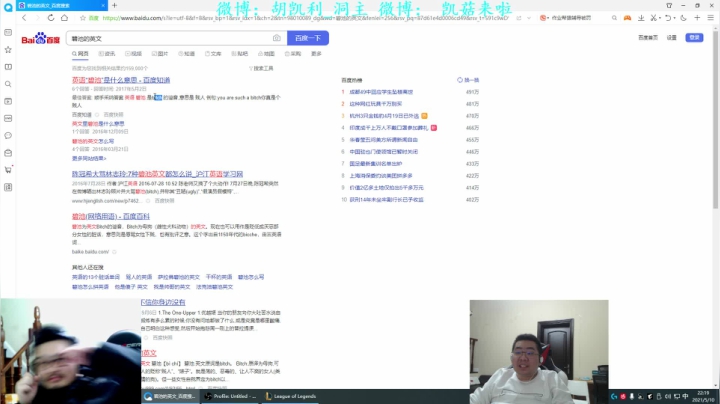Switch to the 知道 tab
The width and height of the screenshot is (720, 404).
point(186,54)
